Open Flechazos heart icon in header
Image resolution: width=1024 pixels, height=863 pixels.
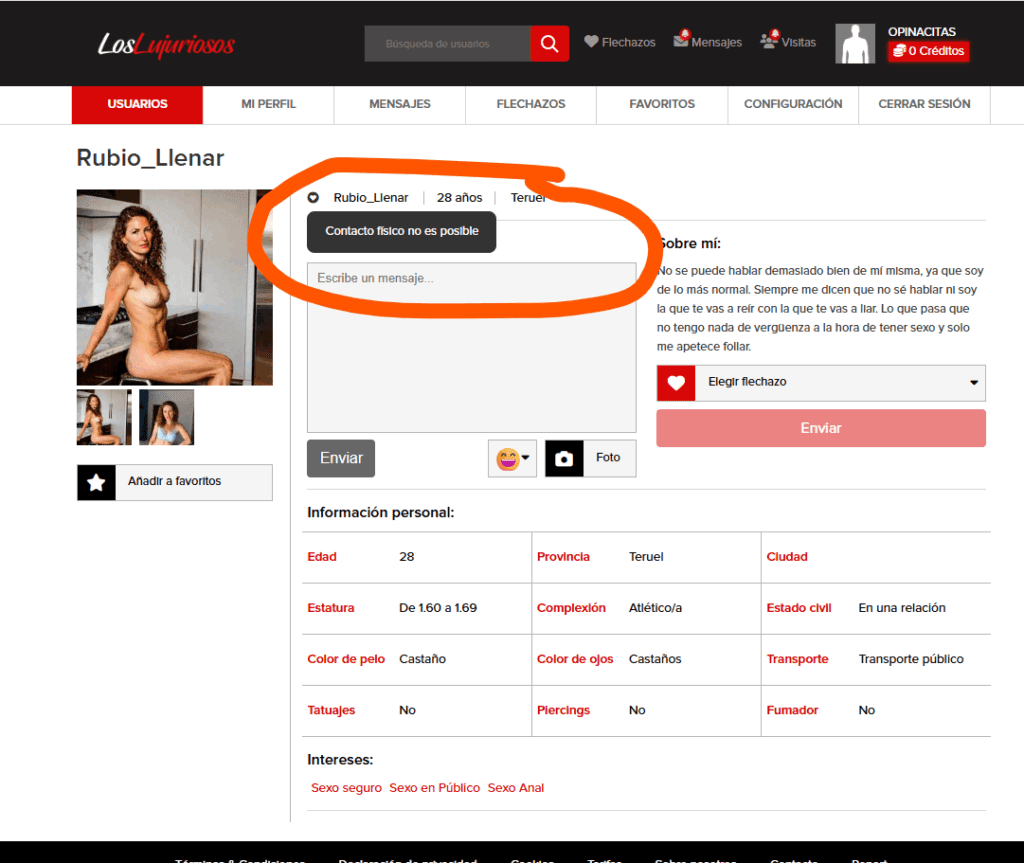(591, 42)
